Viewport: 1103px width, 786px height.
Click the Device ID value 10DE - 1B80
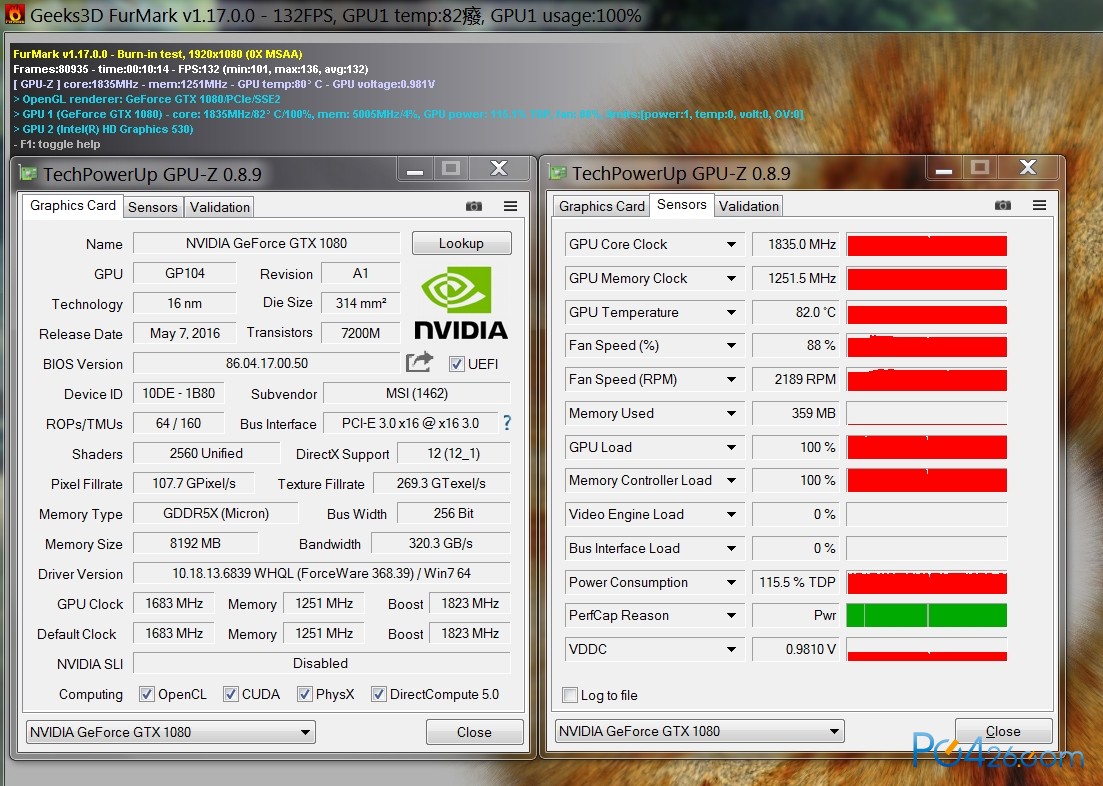[x=179, y=393]
